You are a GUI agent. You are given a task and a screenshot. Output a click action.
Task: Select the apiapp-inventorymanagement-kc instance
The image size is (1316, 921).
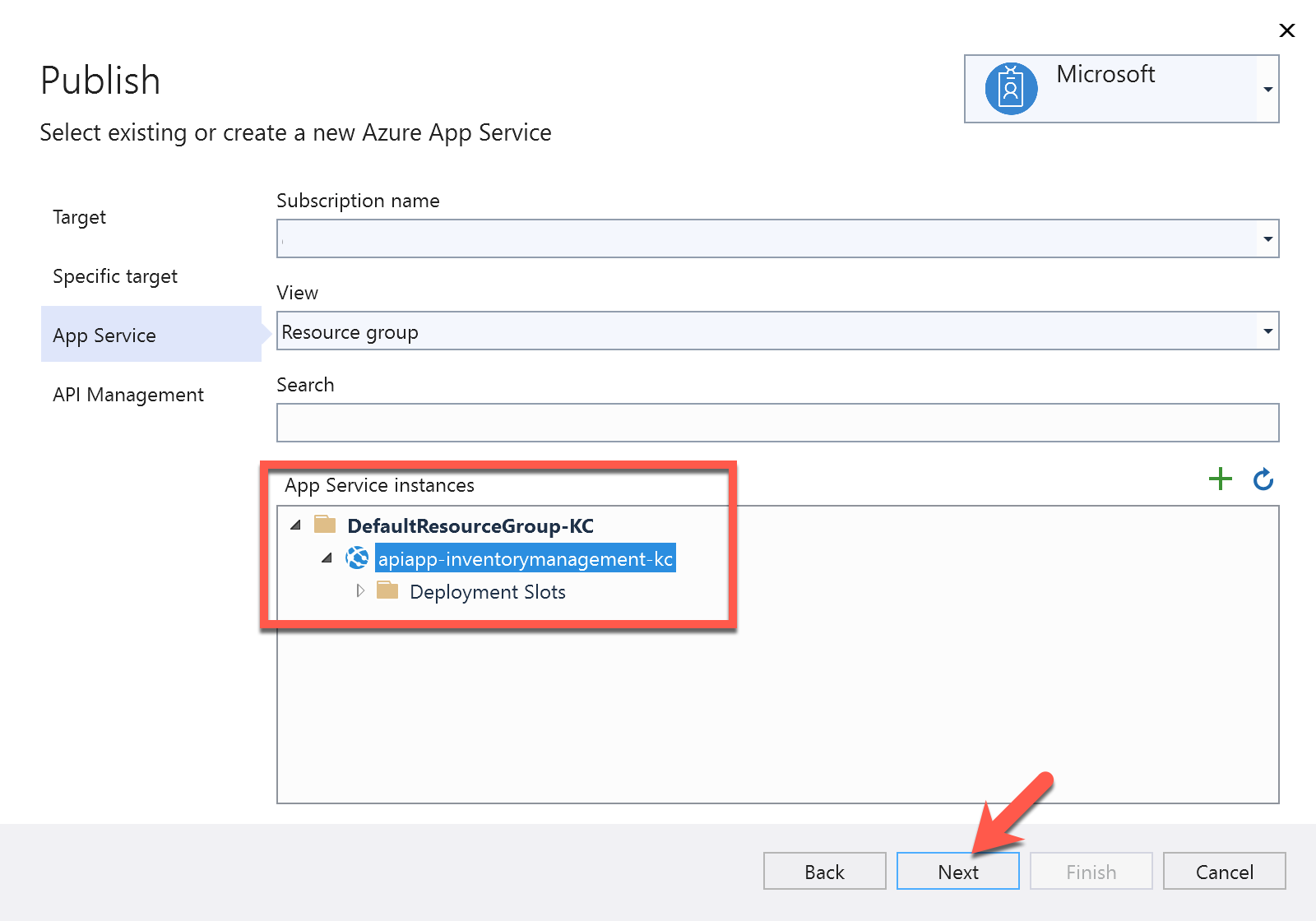pyautogui.click(x=526, y=558)
